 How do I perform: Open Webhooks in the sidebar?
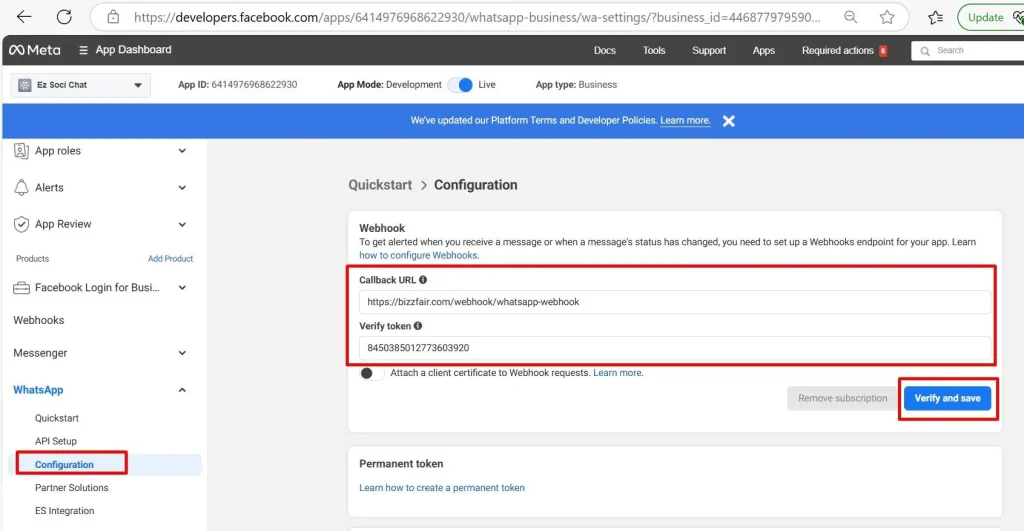[x=39, y=320]
